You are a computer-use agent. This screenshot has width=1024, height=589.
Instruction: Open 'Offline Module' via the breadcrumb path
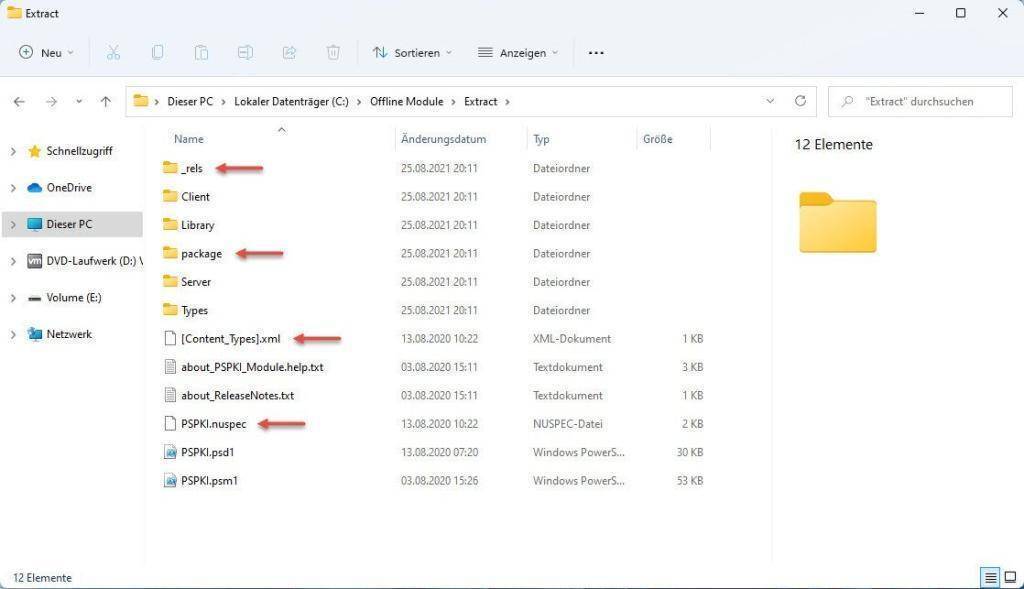406,100
